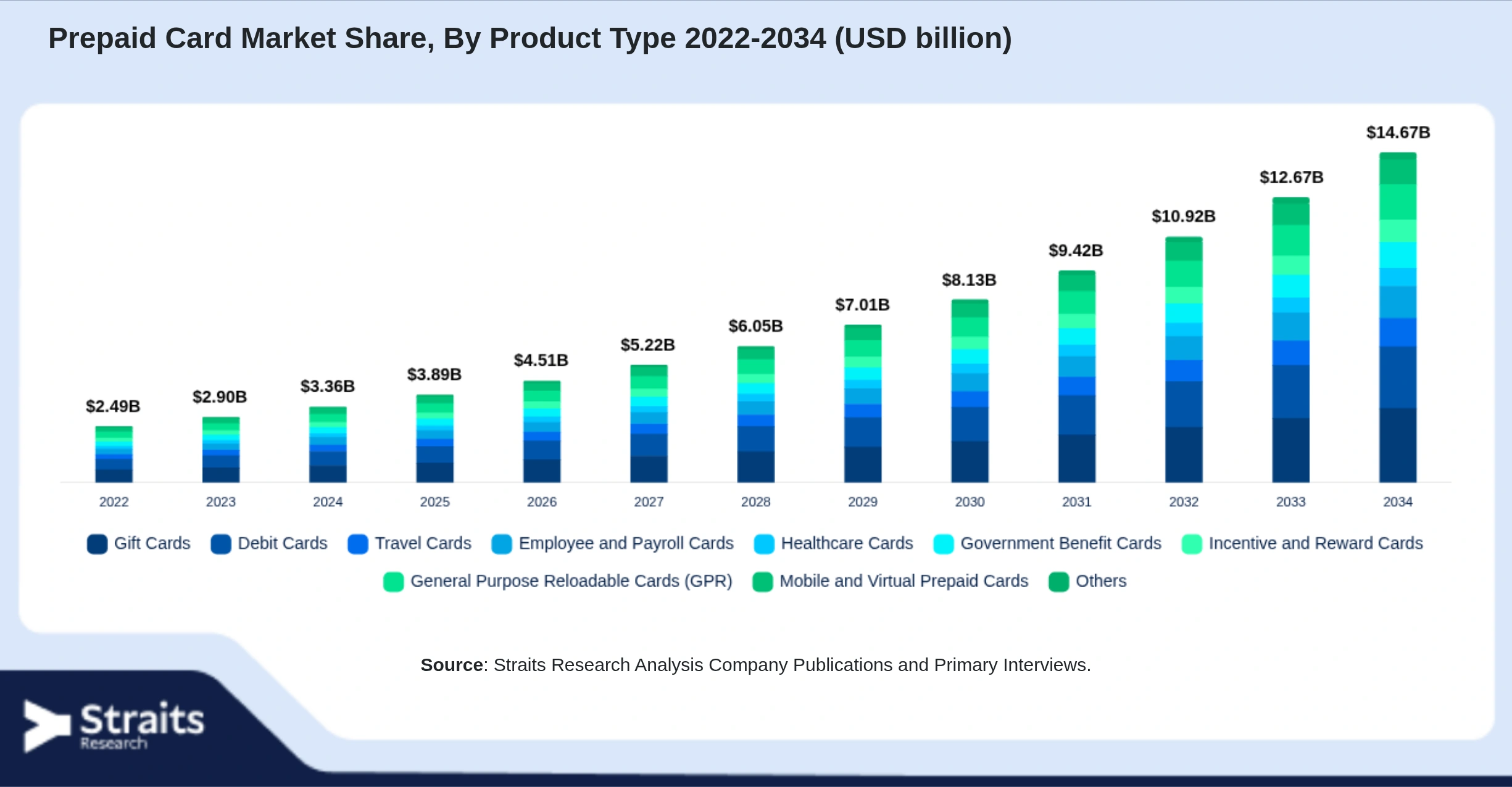Click the $3.36B value label
The height and width of the screenshot is (787, 1512).
coord(328,386)
